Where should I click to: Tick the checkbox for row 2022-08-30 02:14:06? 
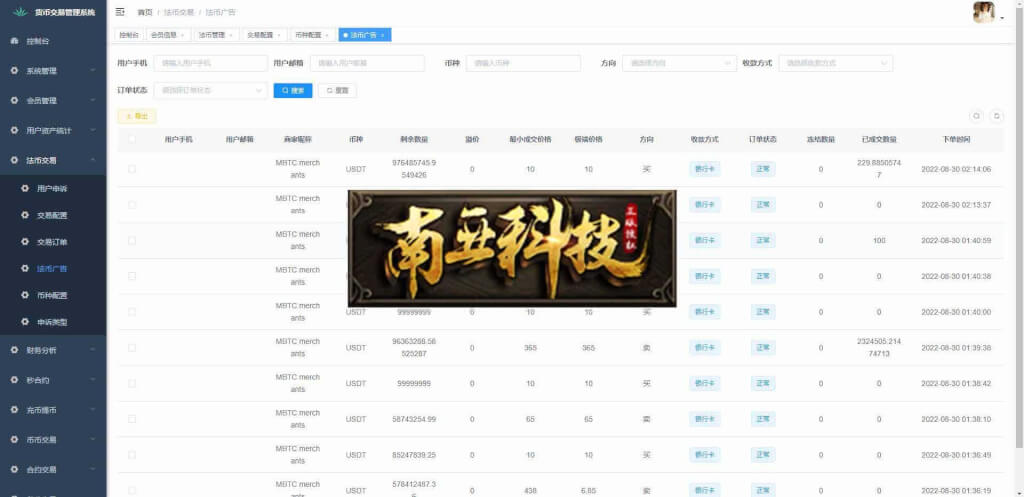132,169
